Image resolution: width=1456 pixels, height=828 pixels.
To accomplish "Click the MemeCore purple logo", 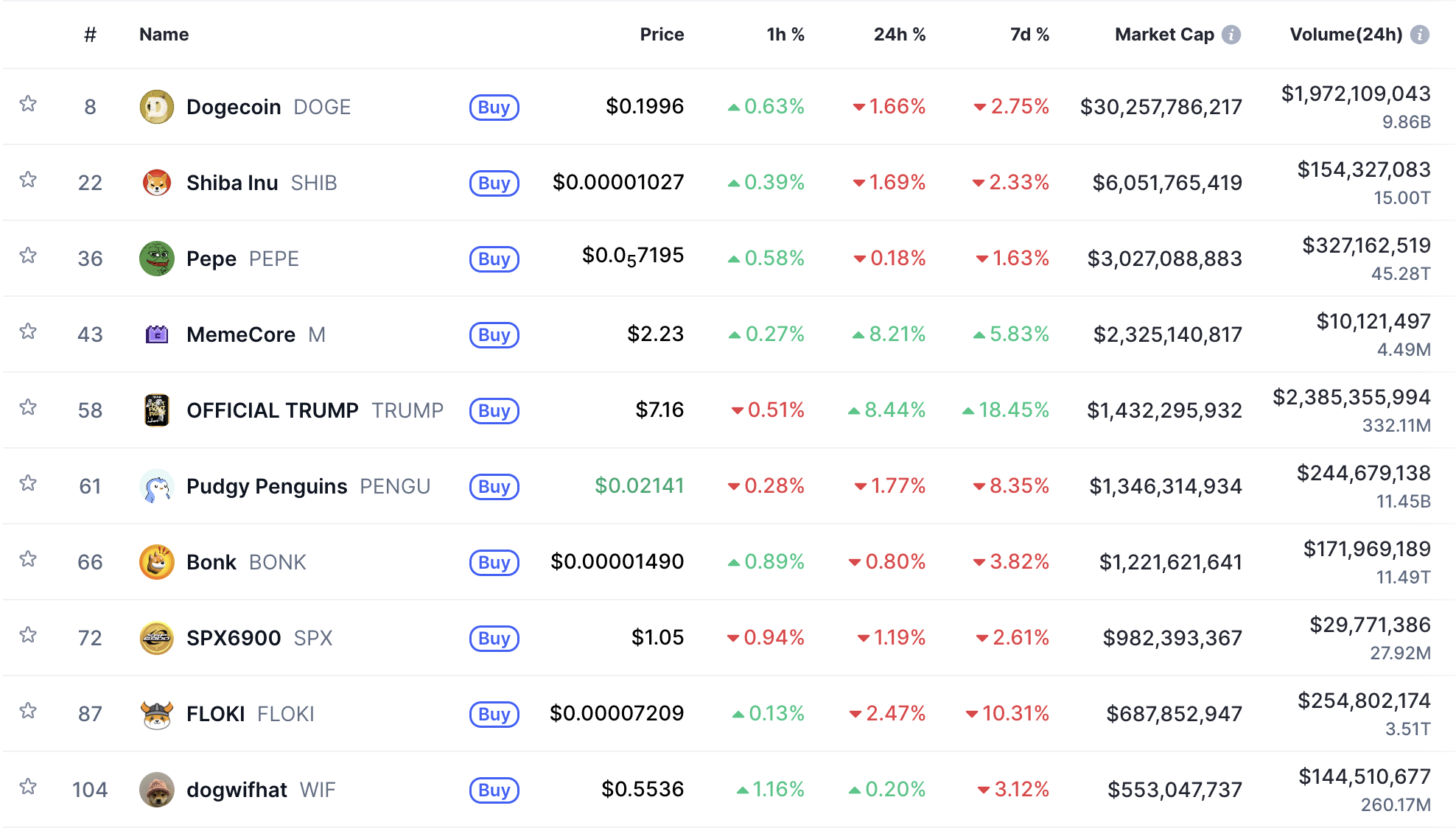I will pos(156,334).
